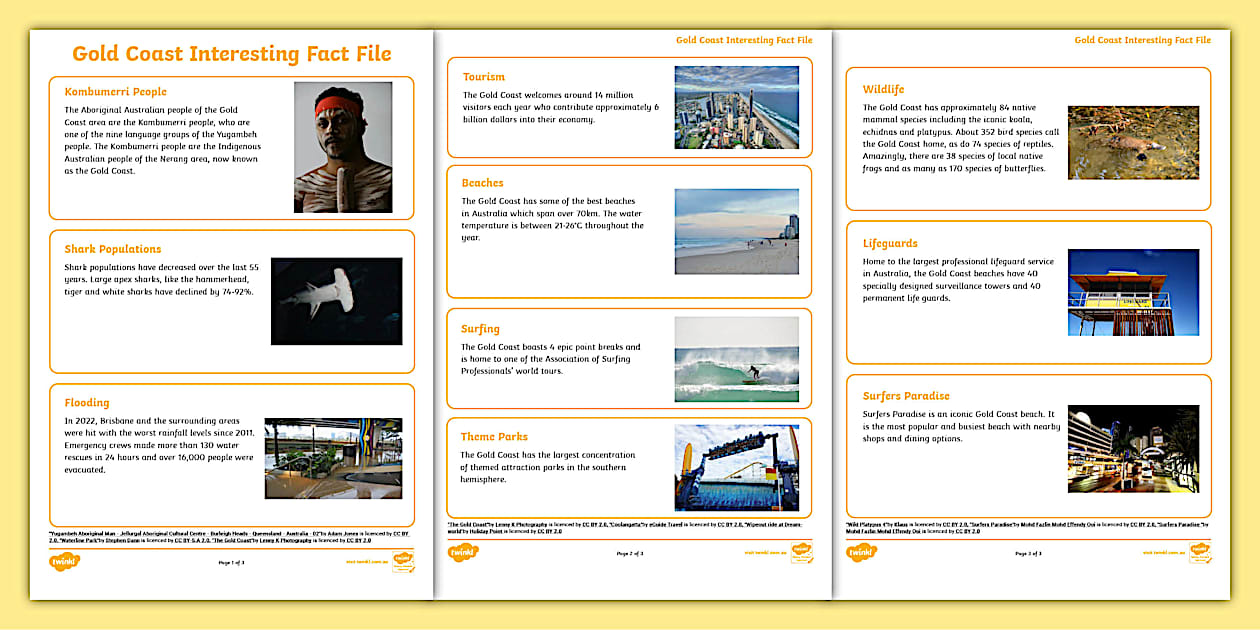Click the Kombumerri man portrait photo

pyautogui.click(x=343, y=147)
